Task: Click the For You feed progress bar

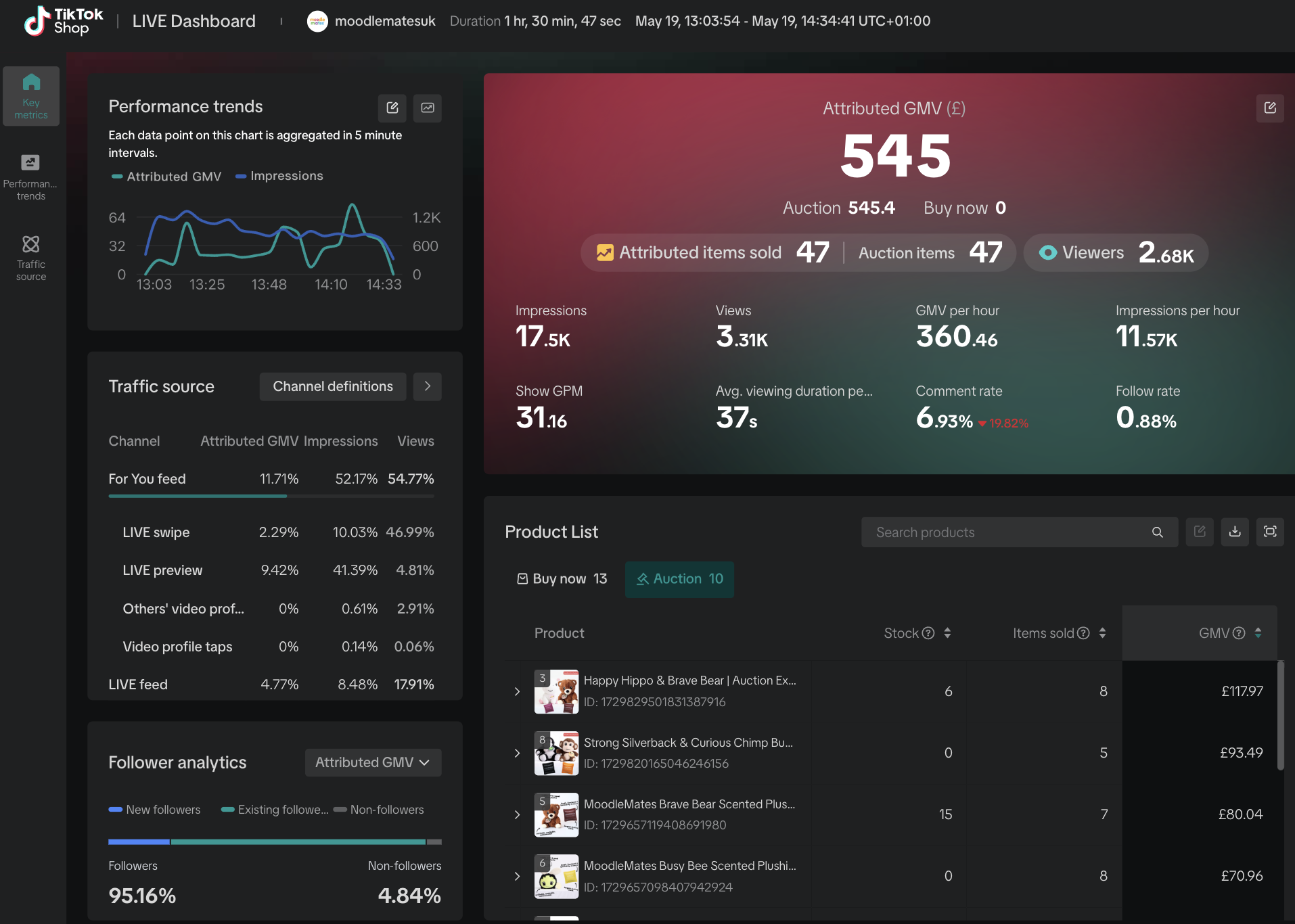Action: 271,496
